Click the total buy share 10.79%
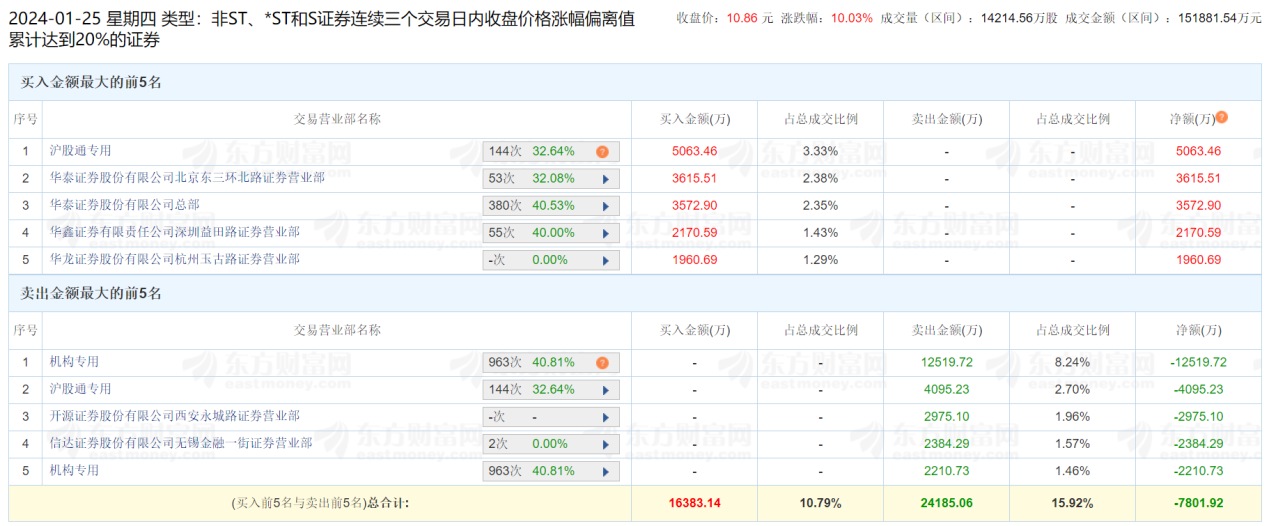The width and height of the screenshot is (1269, 526). tap(820, 503)
